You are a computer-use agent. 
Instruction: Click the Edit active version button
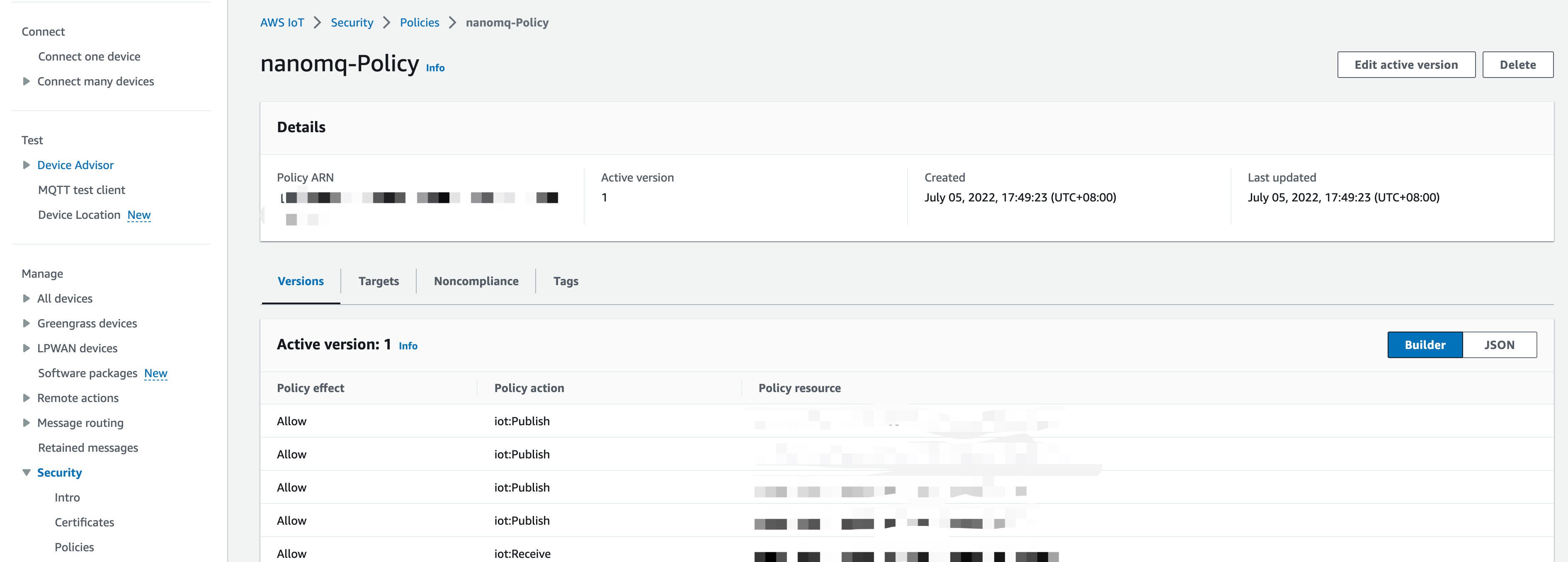(1406, 65)
